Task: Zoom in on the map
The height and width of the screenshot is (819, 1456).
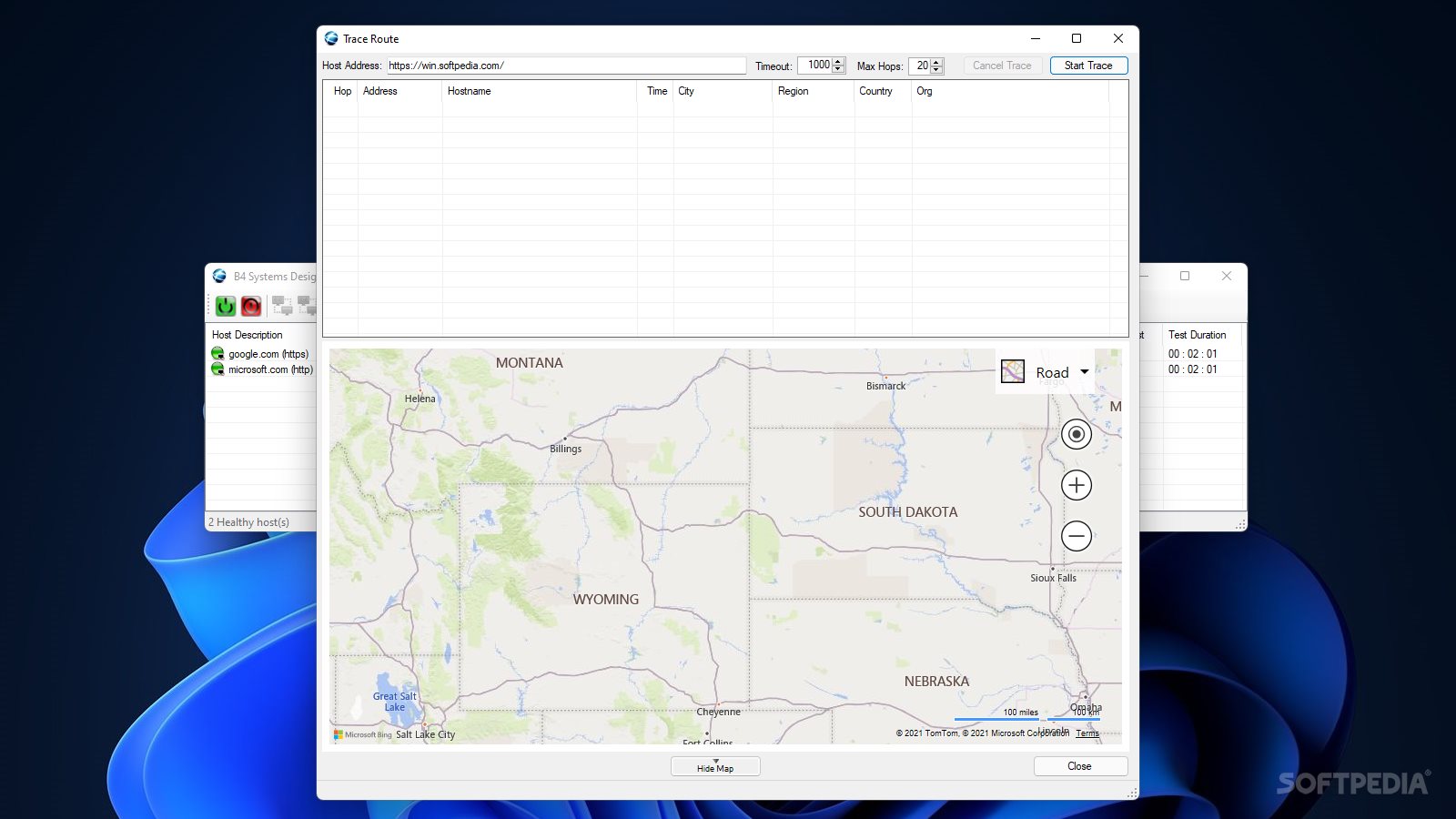Action: pyautogui.click(x=1077, y=485)
